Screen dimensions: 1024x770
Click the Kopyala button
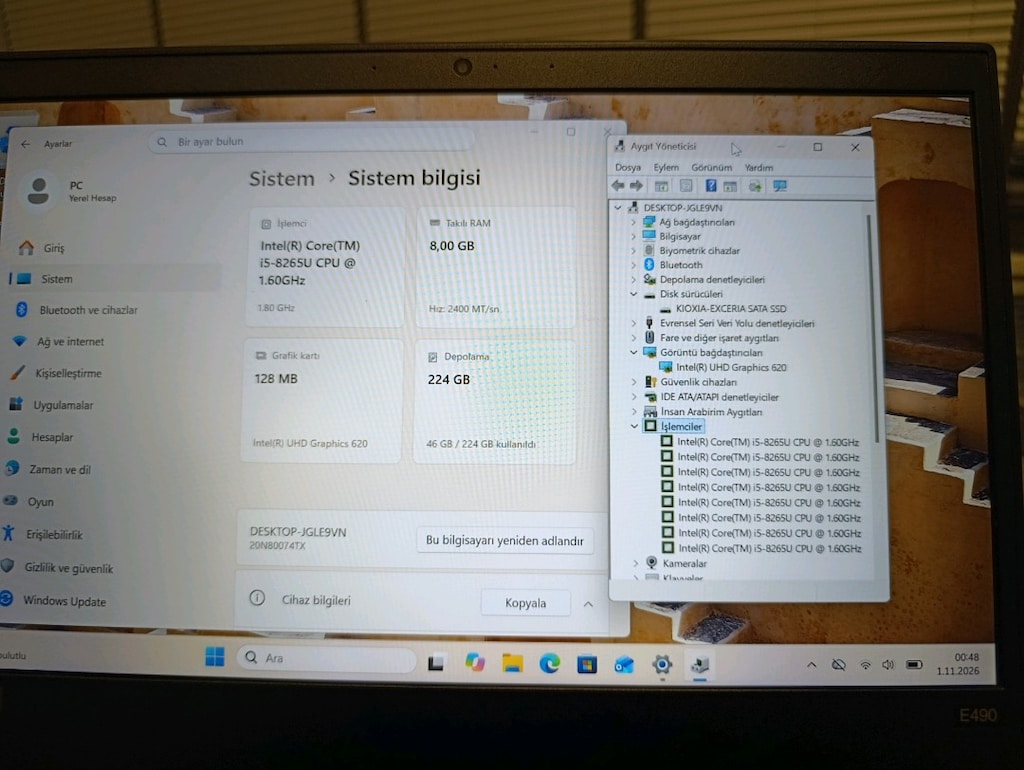pos(526,603)
